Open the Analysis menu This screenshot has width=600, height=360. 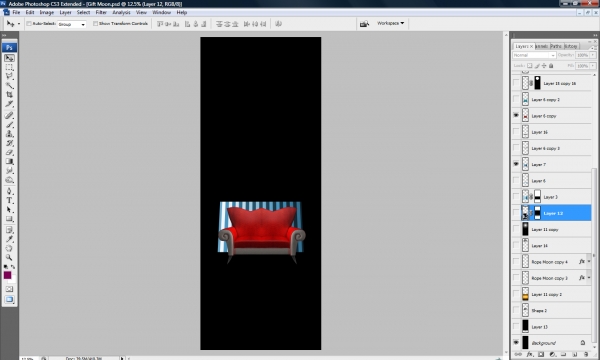121,13
